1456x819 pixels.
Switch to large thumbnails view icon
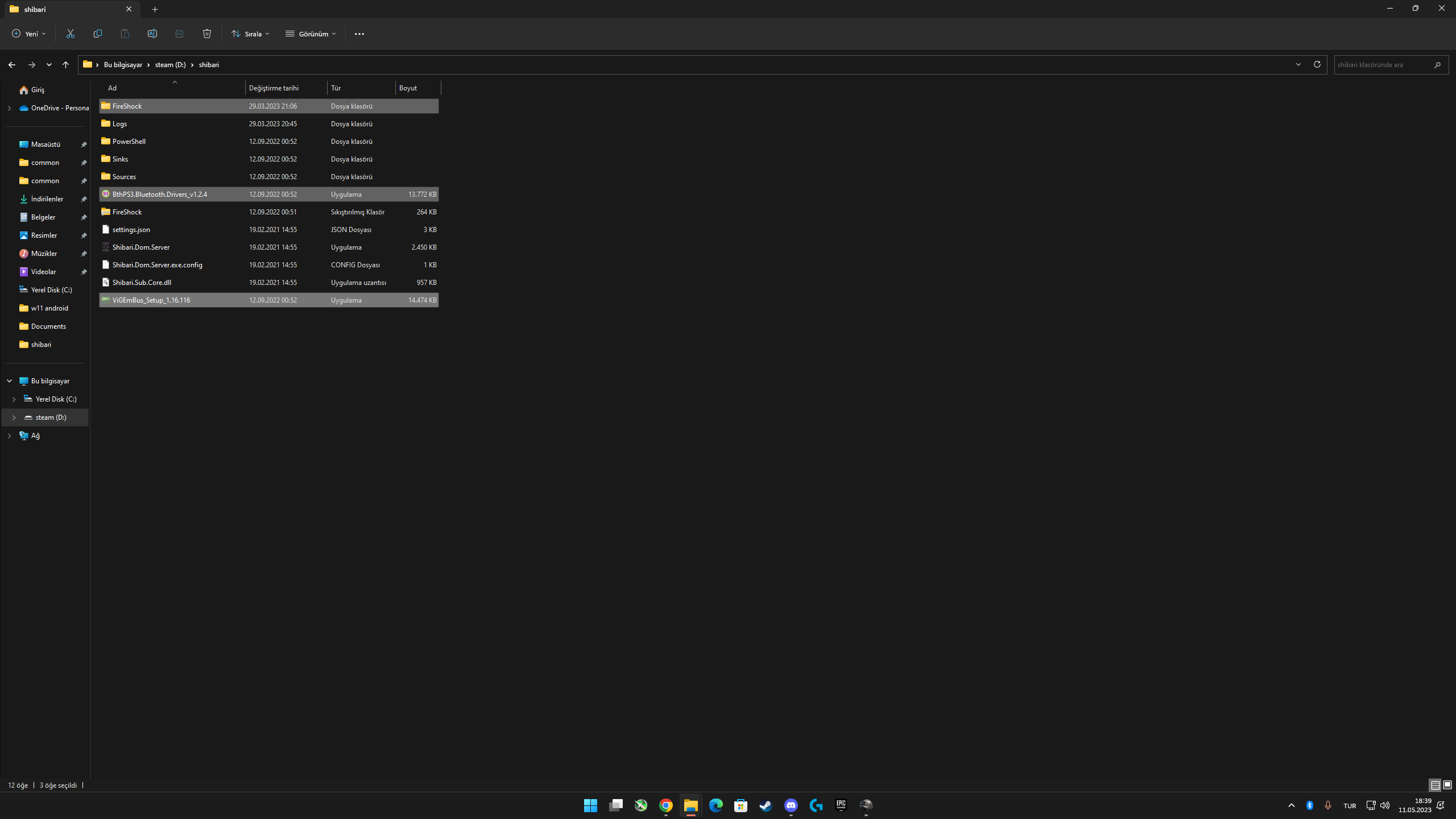pos(1447,785)
